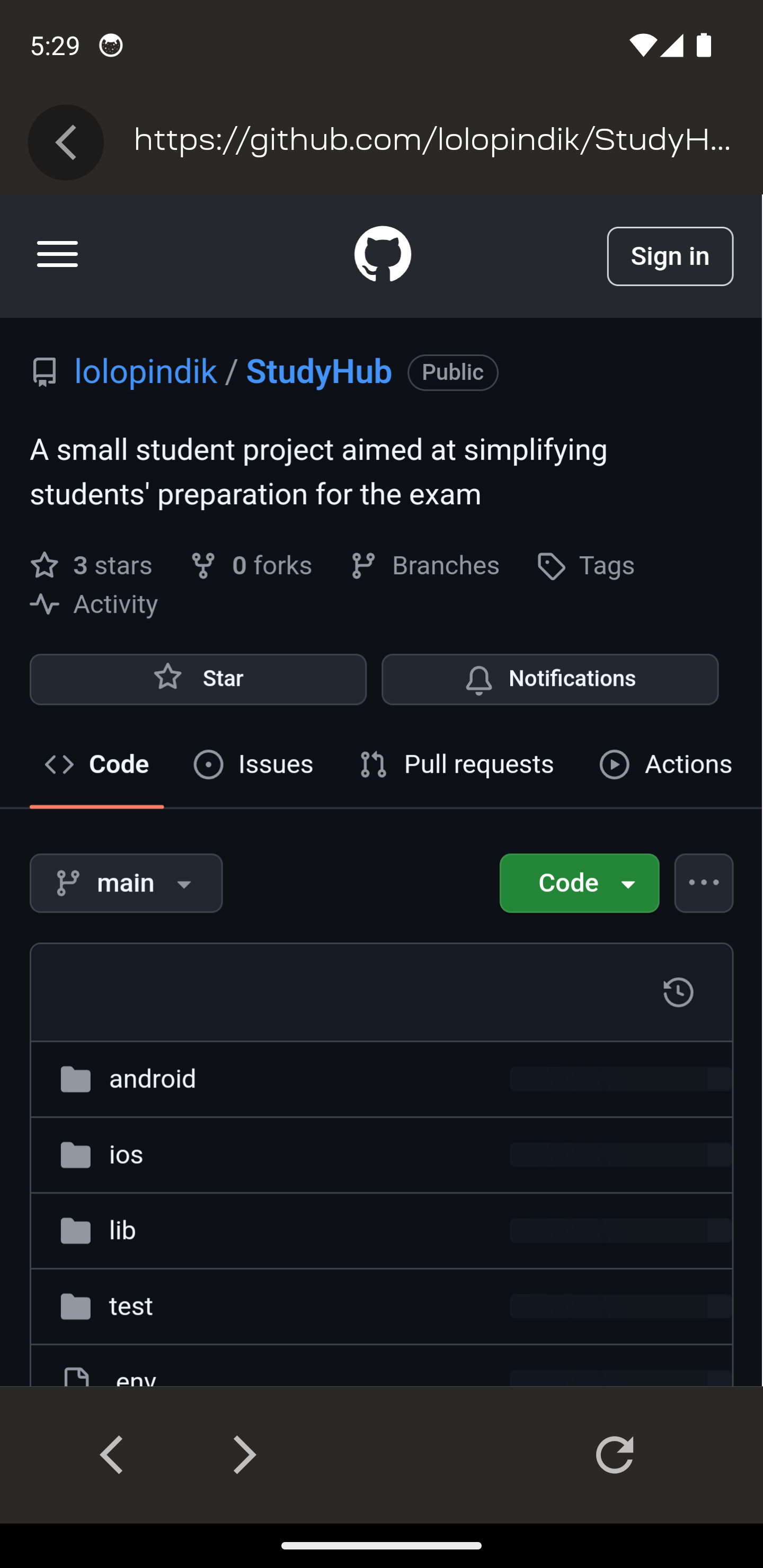Close browser view with top back chevron
The width and height of the screenshot is (763, 1568).
point(66,142)
